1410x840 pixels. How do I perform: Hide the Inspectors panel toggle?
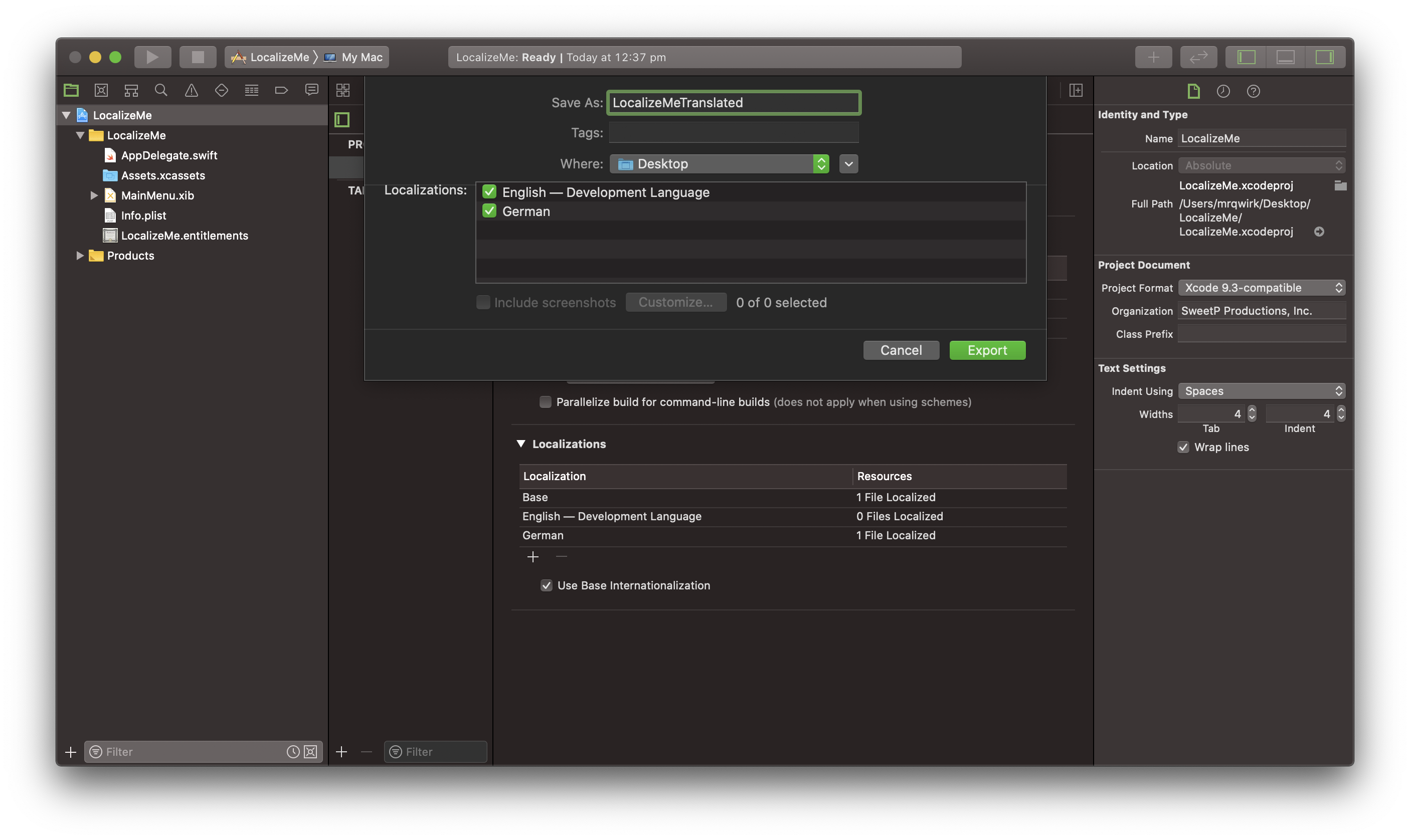[x=1324, y=57]
